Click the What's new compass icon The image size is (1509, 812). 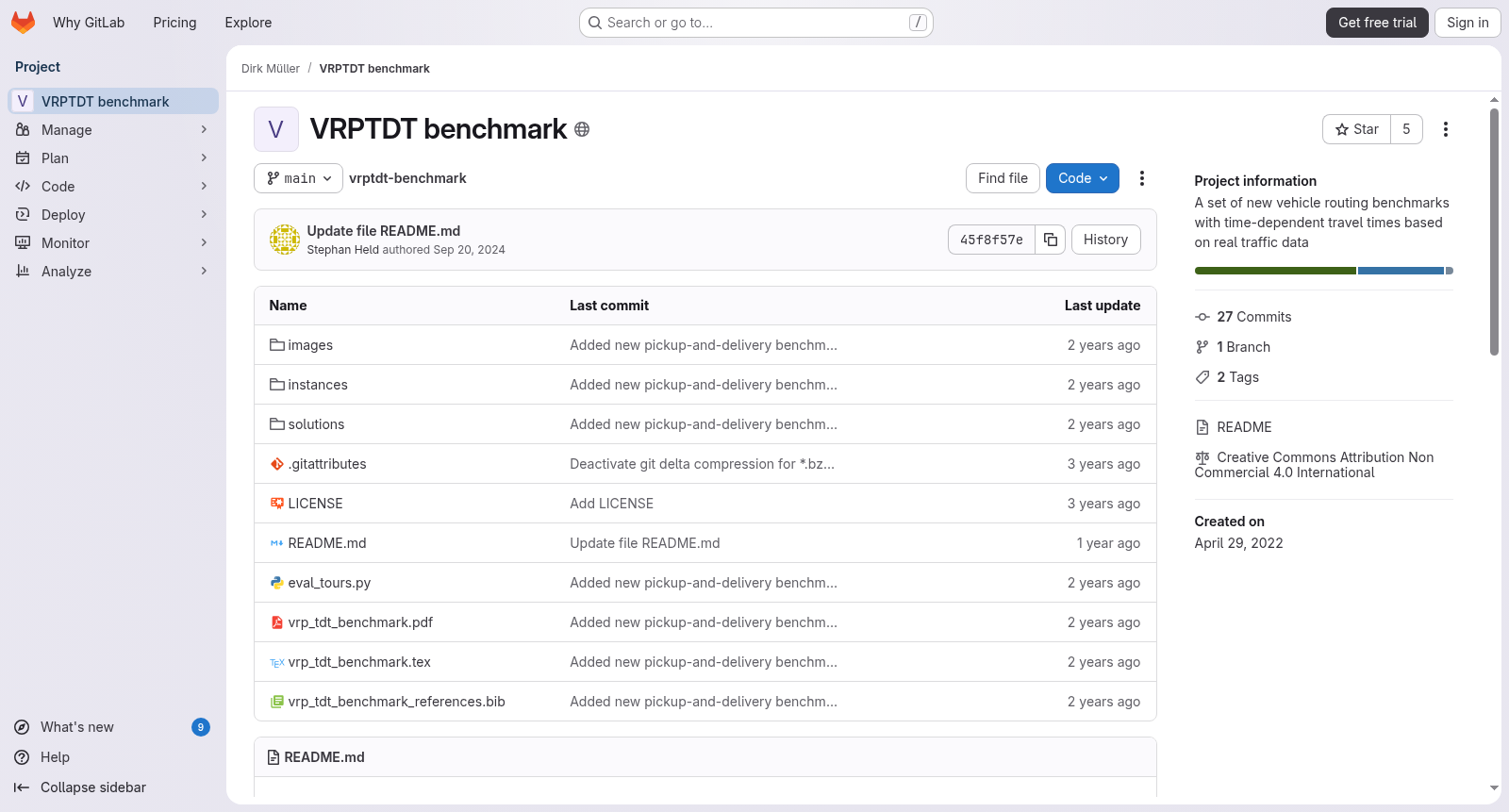pyautogui.click(x=22, y=727)
